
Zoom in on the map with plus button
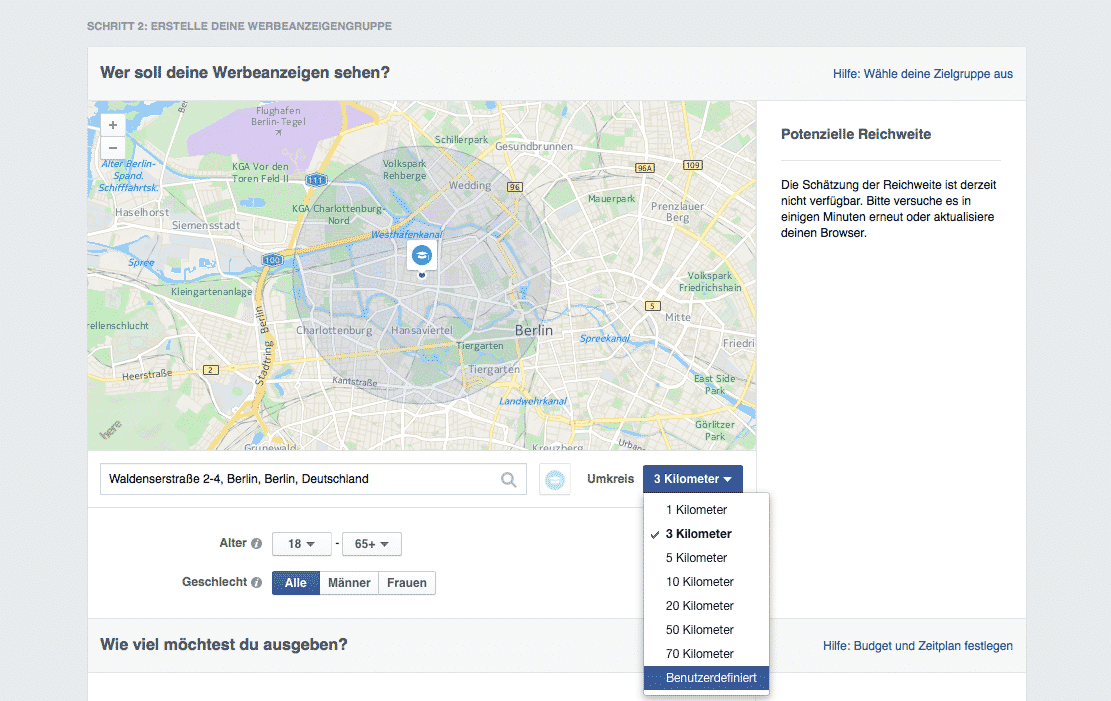113,125
